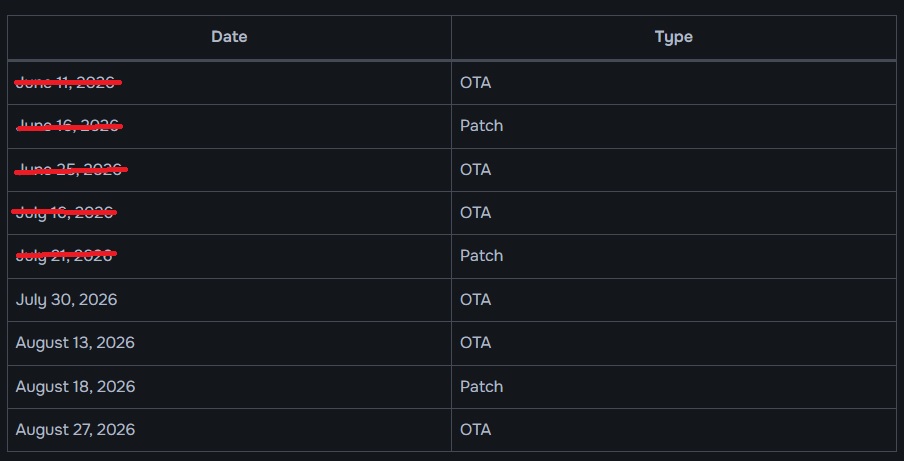Screen dimensions: 904x461
Task: Click OTA in the crossed-out July 16 row
Action: coord(476,213)
